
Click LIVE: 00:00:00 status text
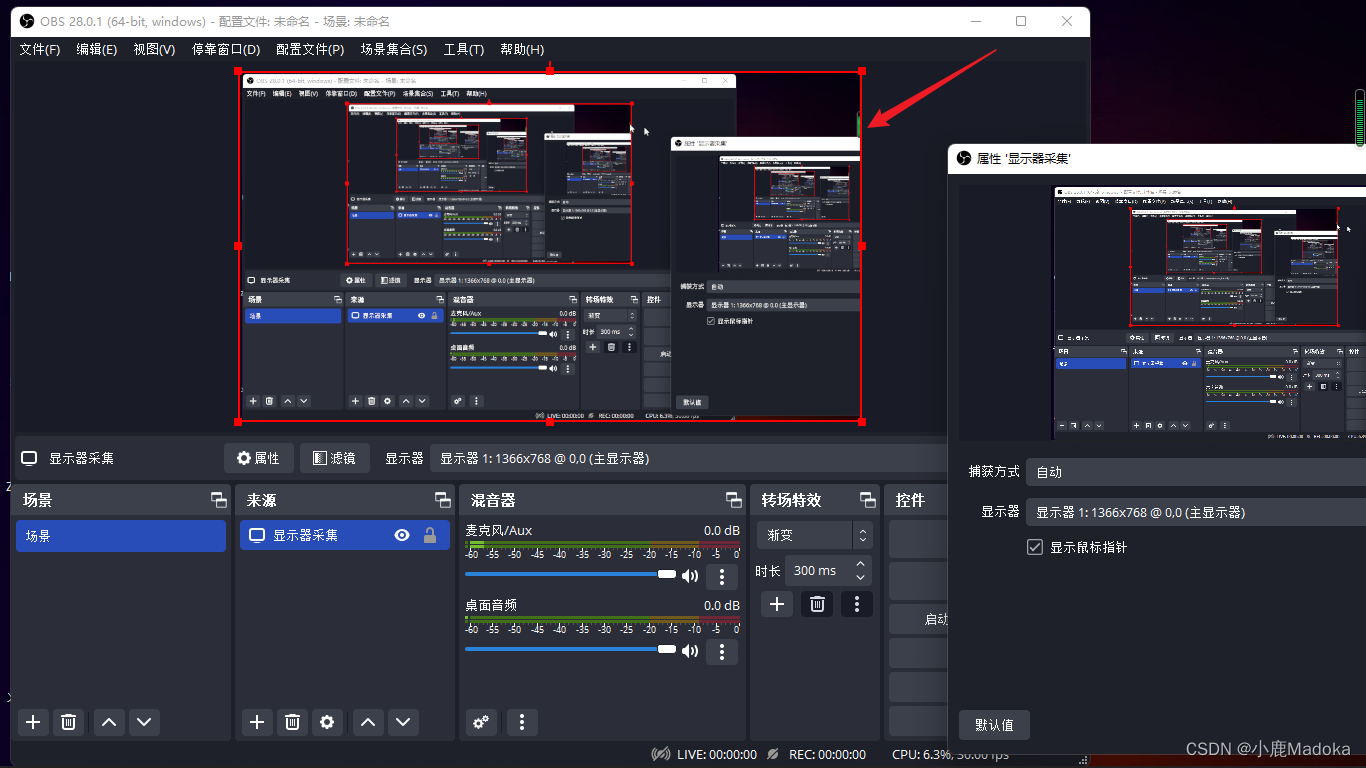716,754
